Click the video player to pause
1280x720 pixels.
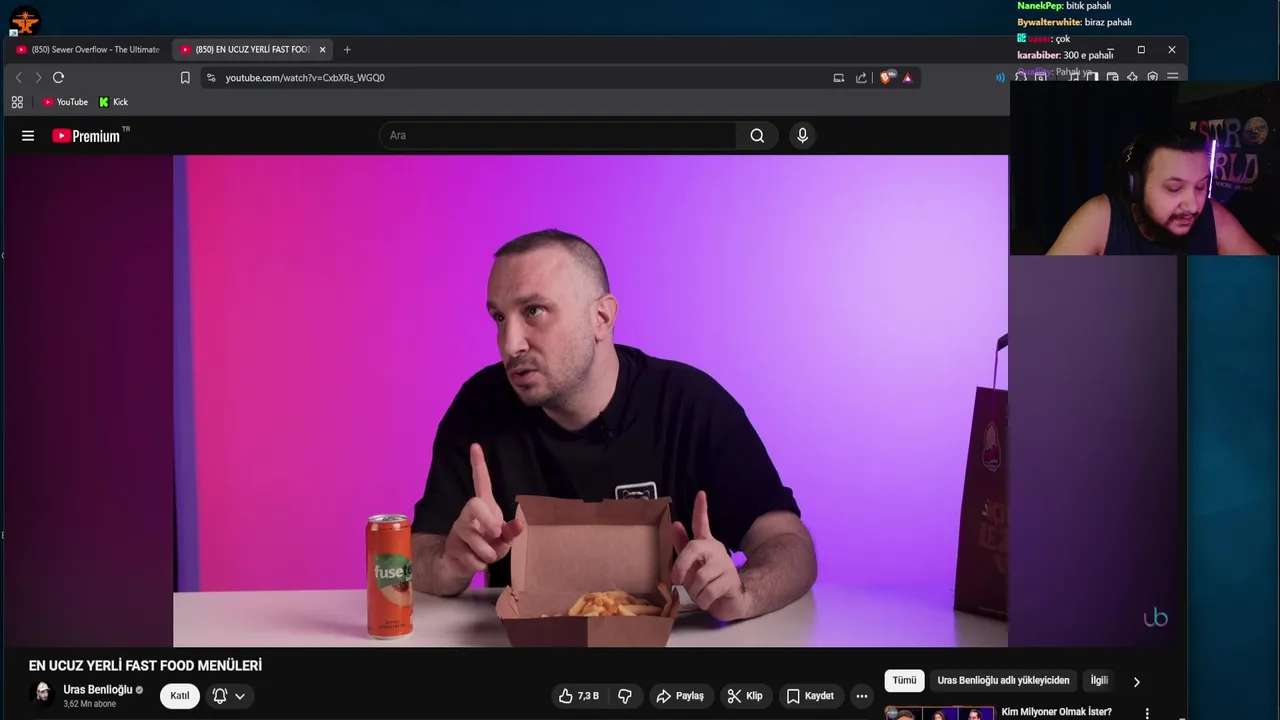click(x=590, y=400)
